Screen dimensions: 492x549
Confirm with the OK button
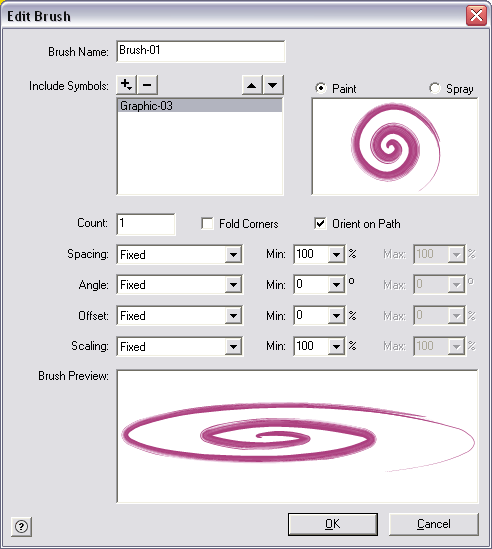coord(333,524)
